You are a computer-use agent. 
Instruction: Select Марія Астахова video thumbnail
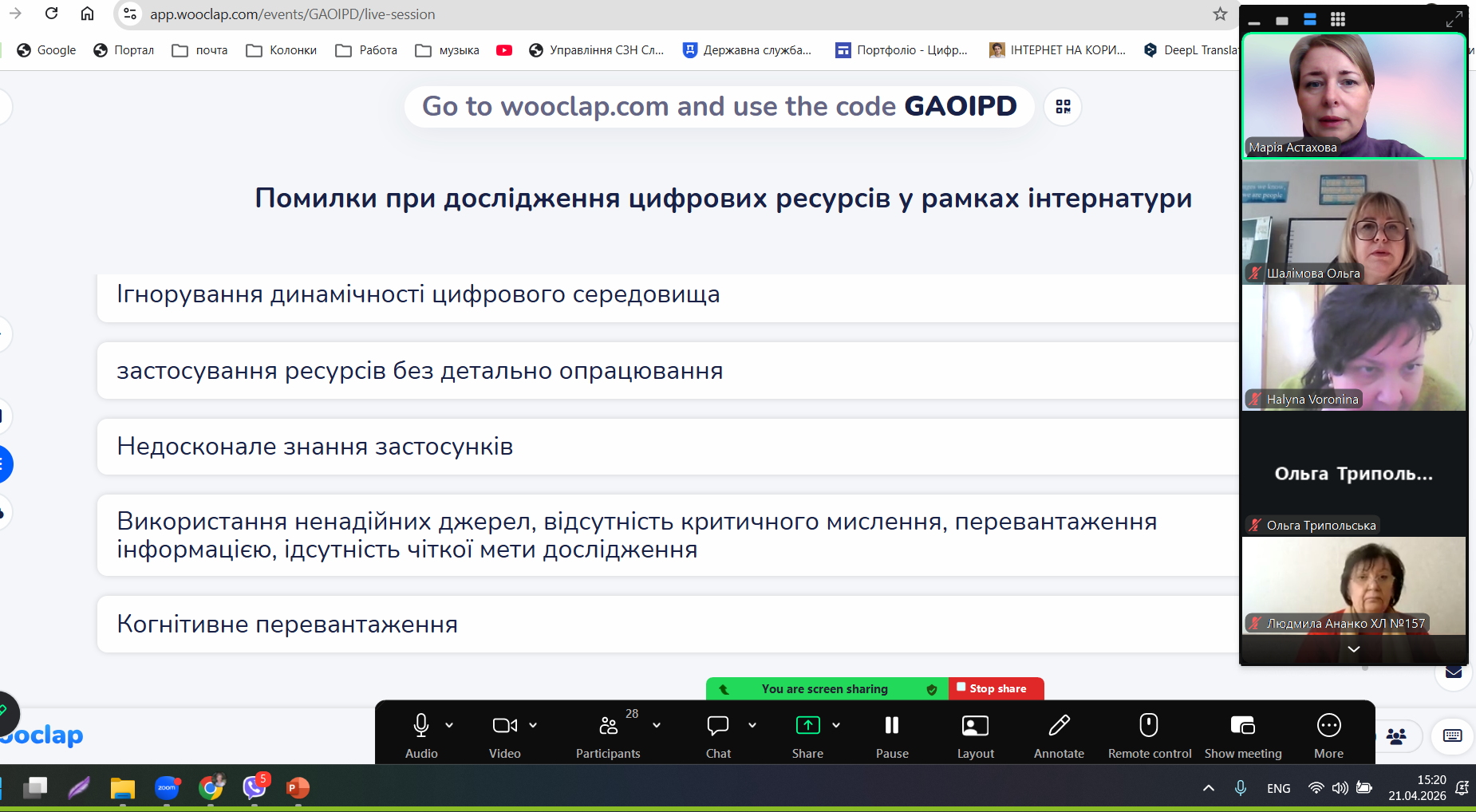click(1353, 96)
